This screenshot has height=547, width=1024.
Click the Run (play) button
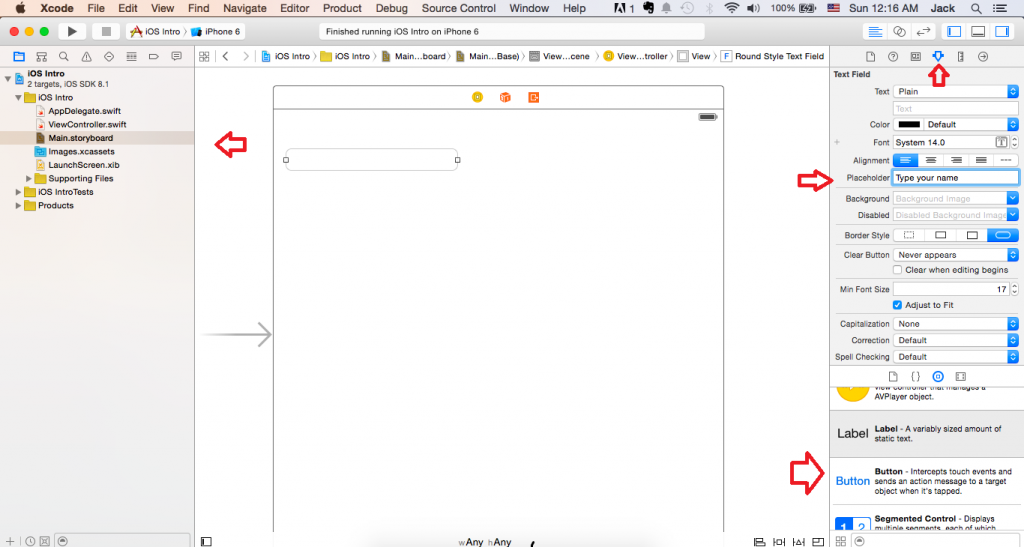[x=72, y=32]
